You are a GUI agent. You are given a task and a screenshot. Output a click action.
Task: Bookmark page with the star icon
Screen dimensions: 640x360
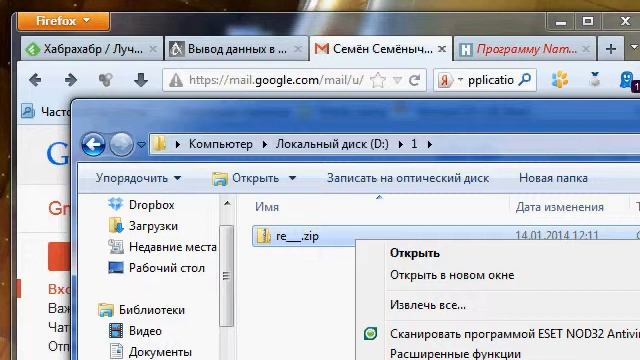tap(378, 80)
